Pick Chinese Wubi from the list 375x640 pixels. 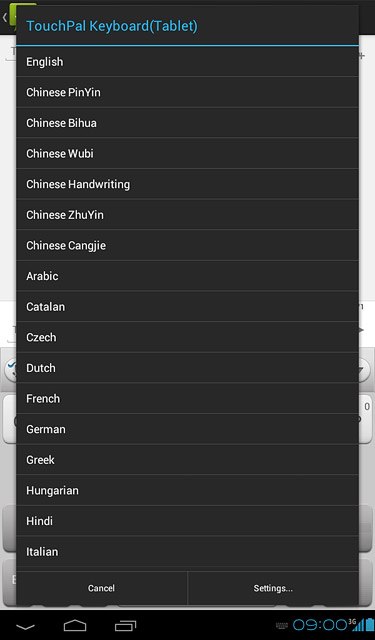[187, 153]
